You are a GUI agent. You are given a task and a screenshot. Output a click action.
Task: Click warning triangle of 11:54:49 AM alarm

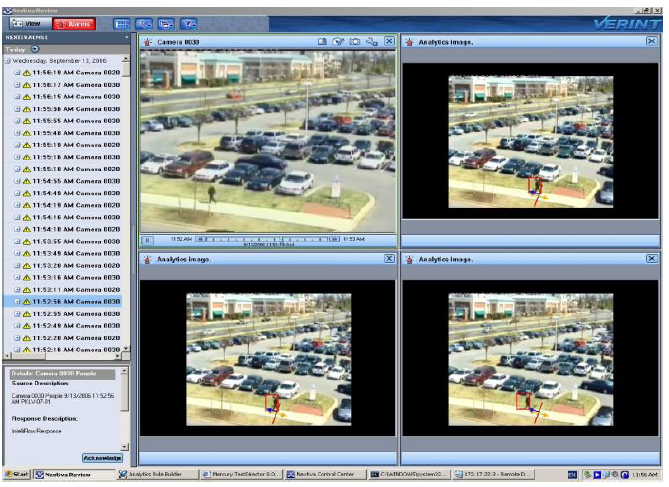click(26, 193)
